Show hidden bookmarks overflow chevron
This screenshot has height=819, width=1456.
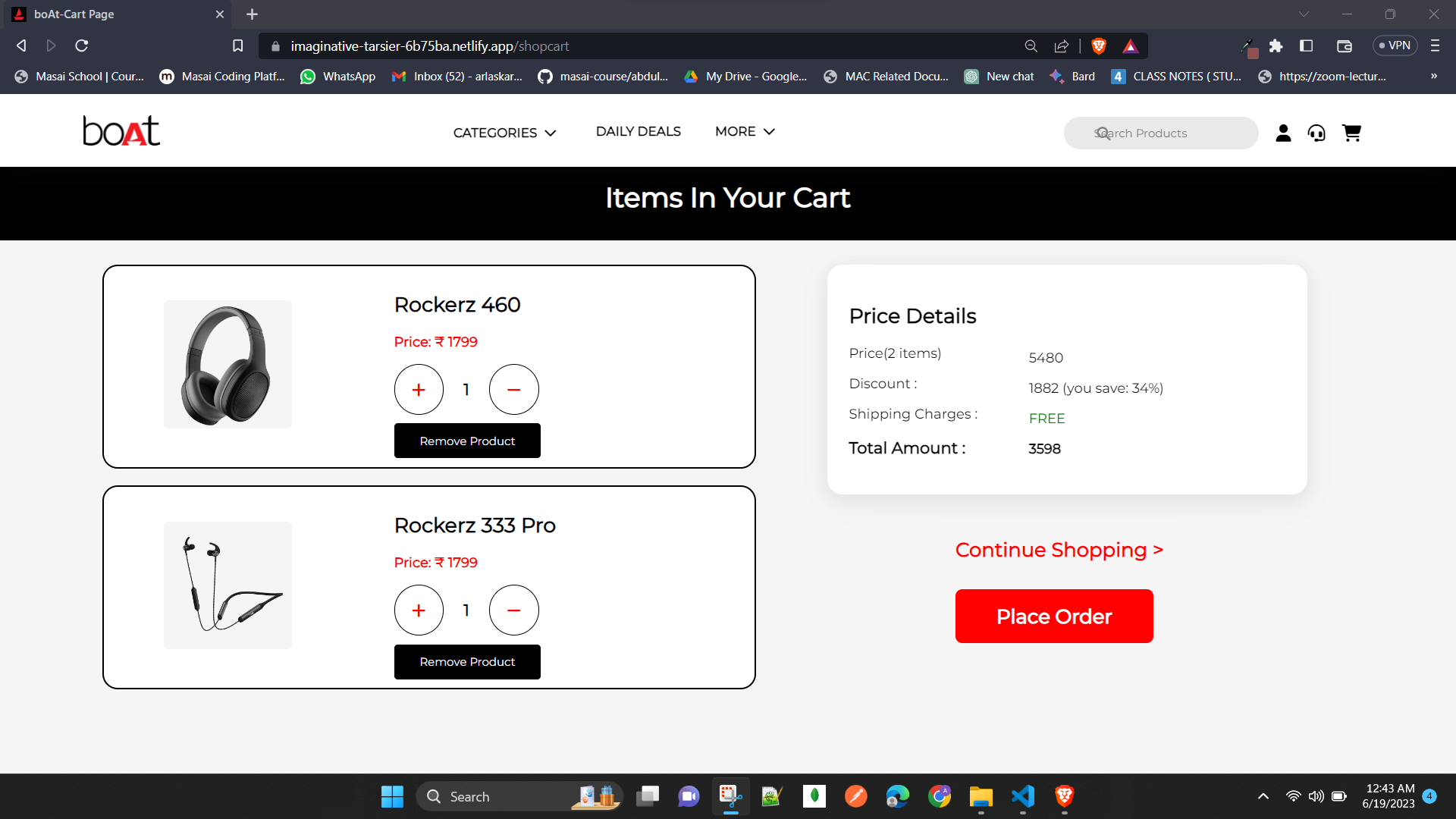(1433, 77)
